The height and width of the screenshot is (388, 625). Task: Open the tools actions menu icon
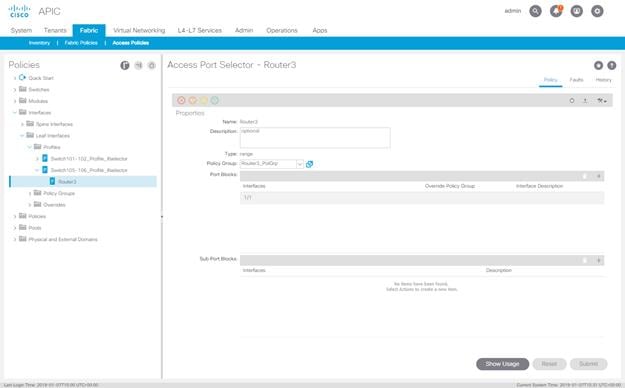(x=601, y=100)
